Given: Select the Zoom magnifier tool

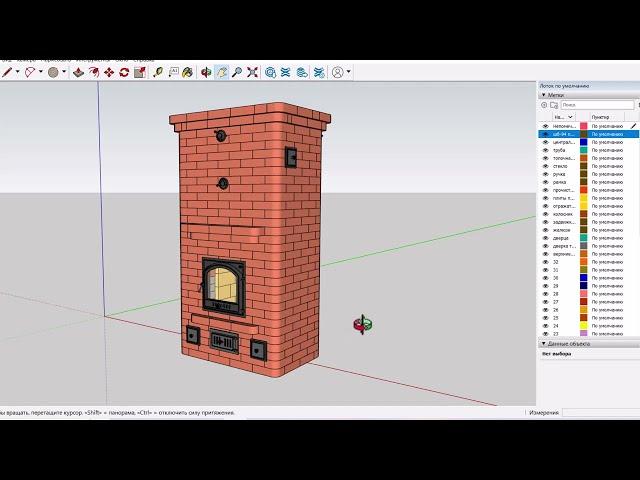Looking at the screenshot, I should click(237, 72).
